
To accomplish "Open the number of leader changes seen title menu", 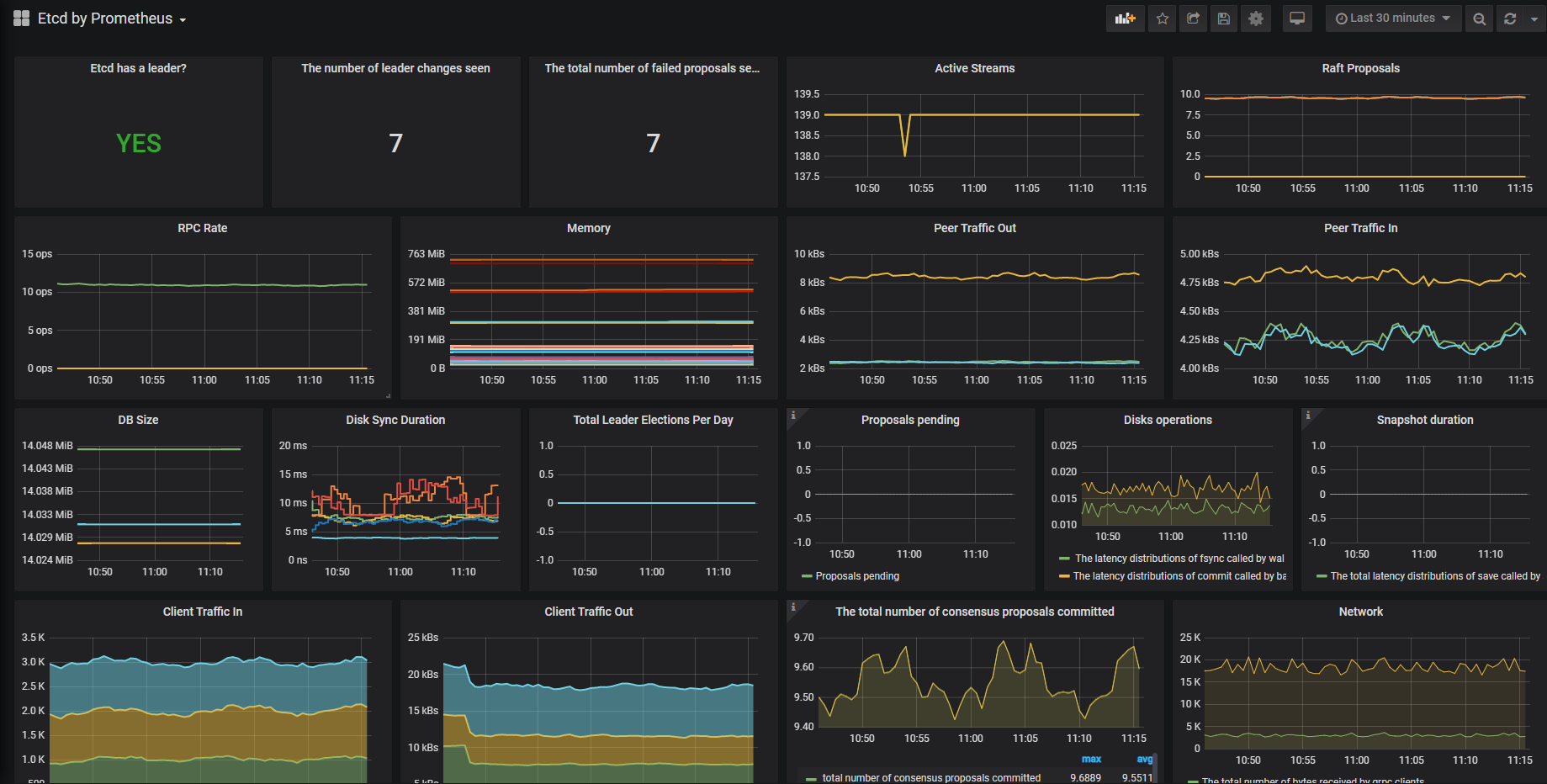I will pos(395,68).
